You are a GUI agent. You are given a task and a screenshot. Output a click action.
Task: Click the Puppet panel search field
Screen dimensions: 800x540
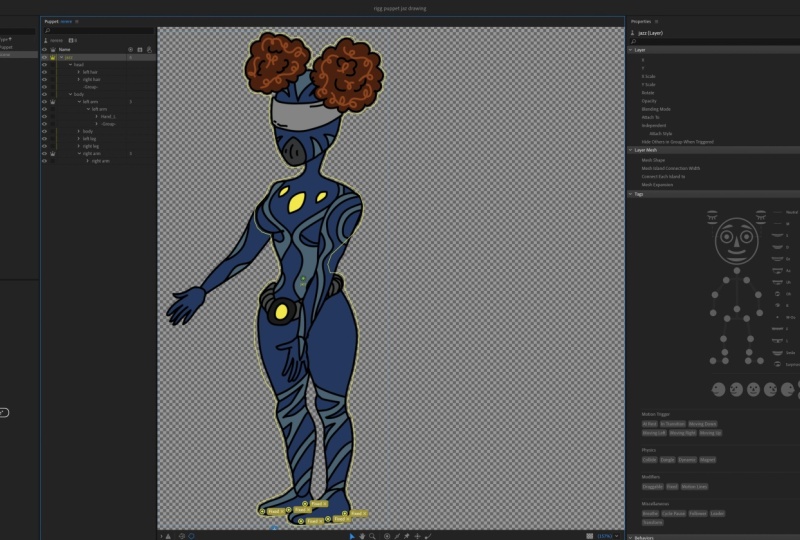(98, 31)
